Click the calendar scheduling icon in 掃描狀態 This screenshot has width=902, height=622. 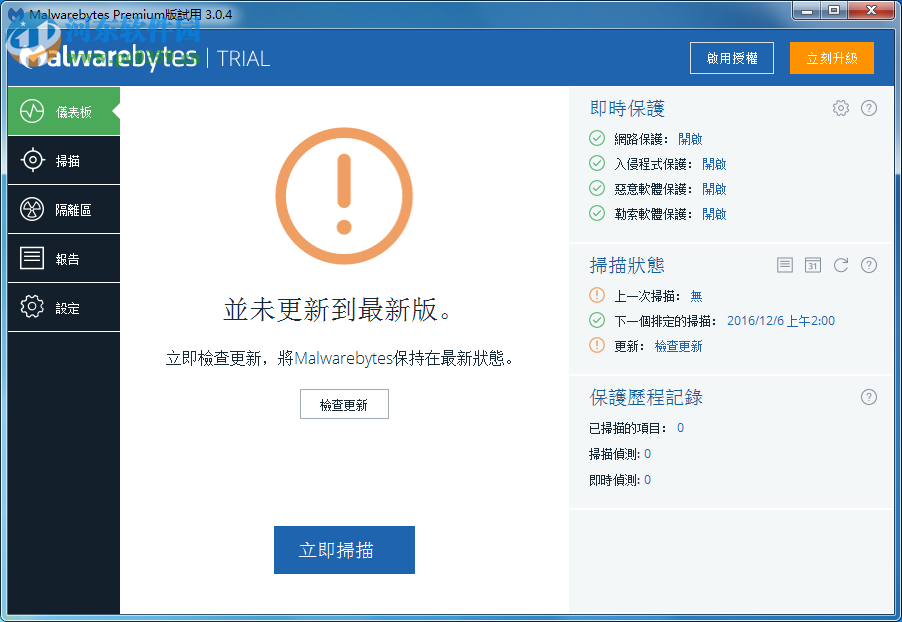point(813,264)
